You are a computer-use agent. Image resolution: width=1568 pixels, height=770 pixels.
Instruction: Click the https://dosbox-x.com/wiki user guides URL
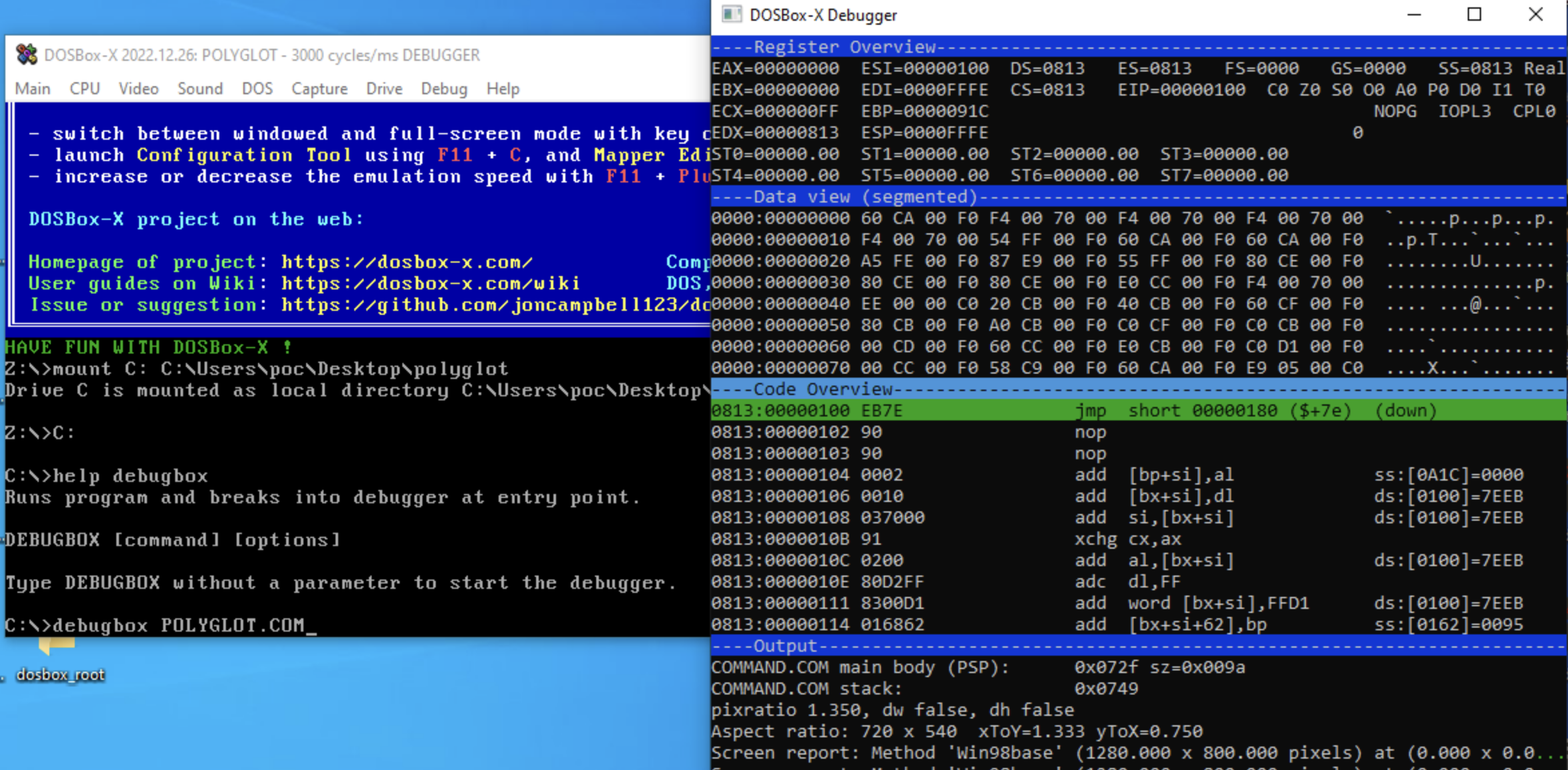point(430,283)
